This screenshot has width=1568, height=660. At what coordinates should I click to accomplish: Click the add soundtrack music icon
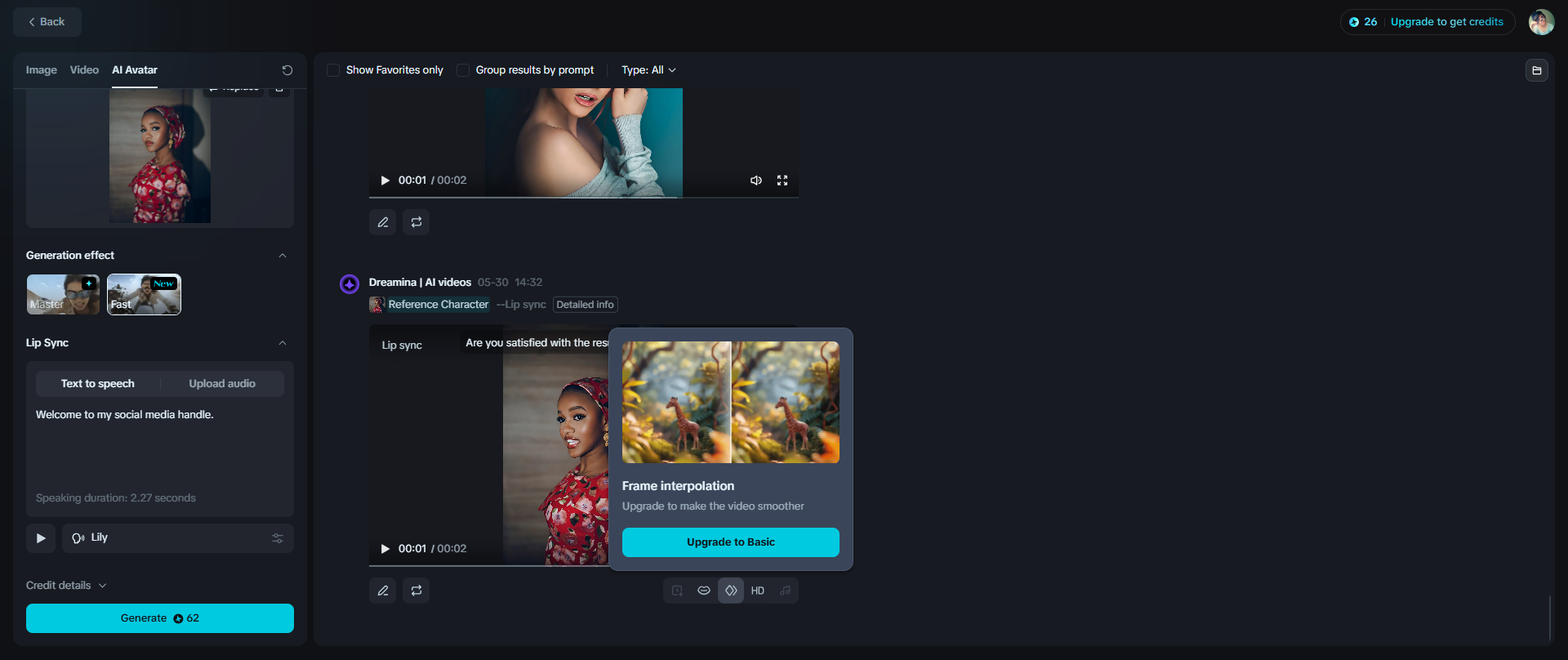coord(785,591)
